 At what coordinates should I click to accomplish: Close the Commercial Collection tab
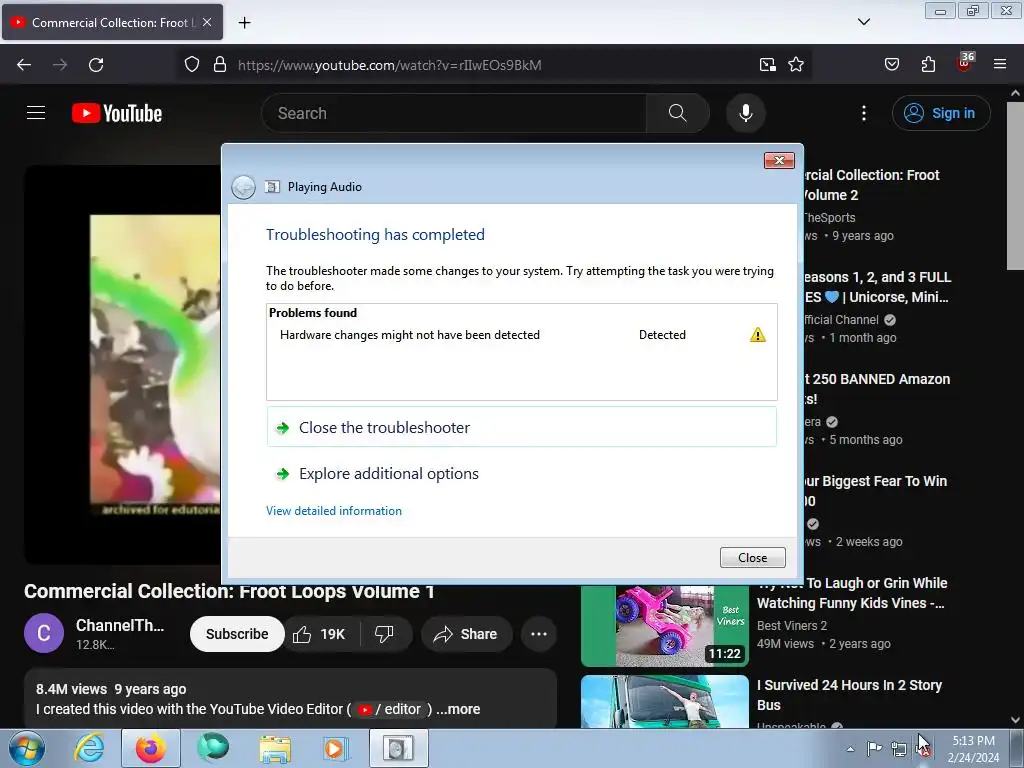pyautogui.click(x=207, y=22)
